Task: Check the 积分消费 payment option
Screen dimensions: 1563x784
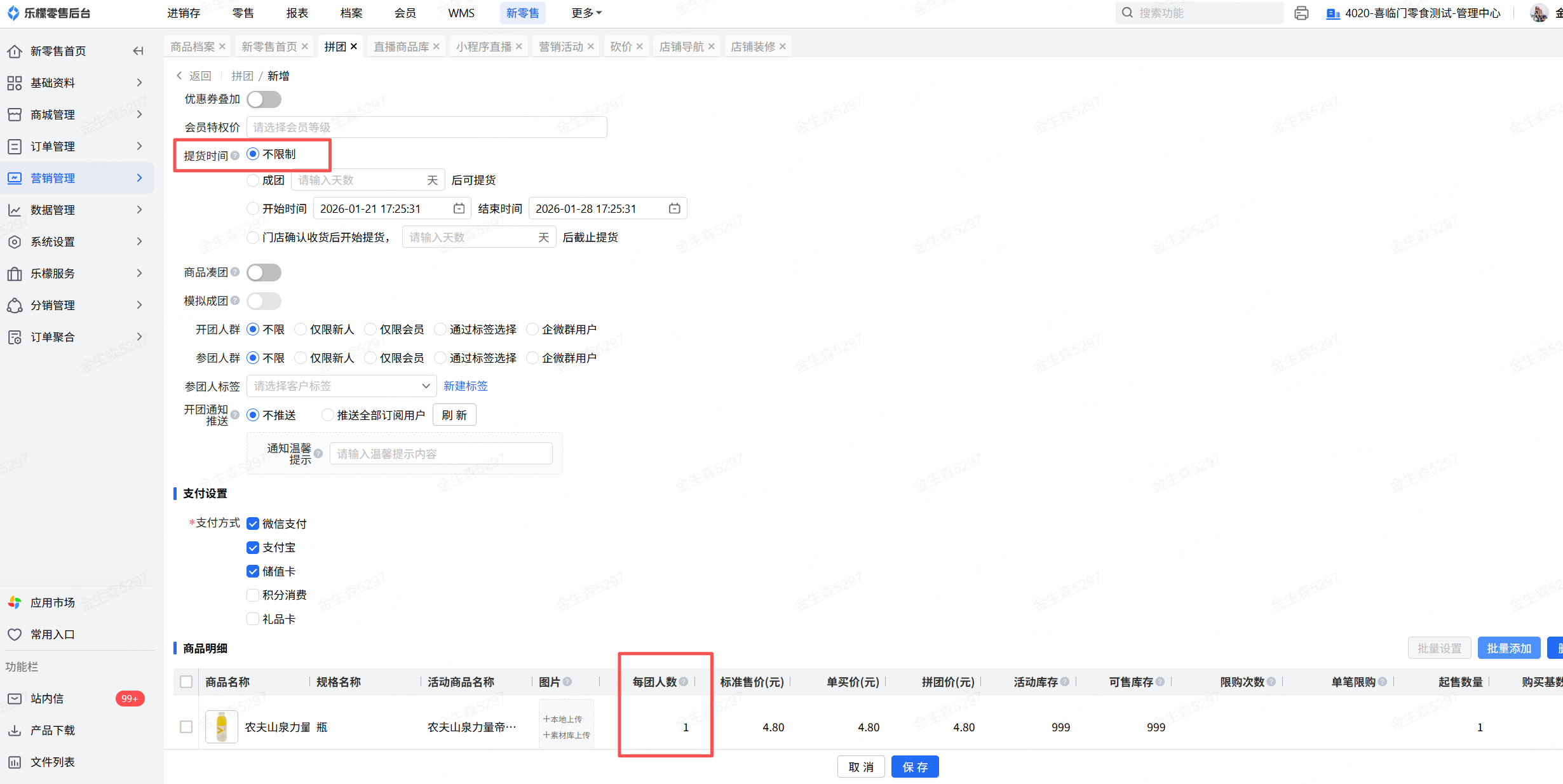Action: point(253,595)
